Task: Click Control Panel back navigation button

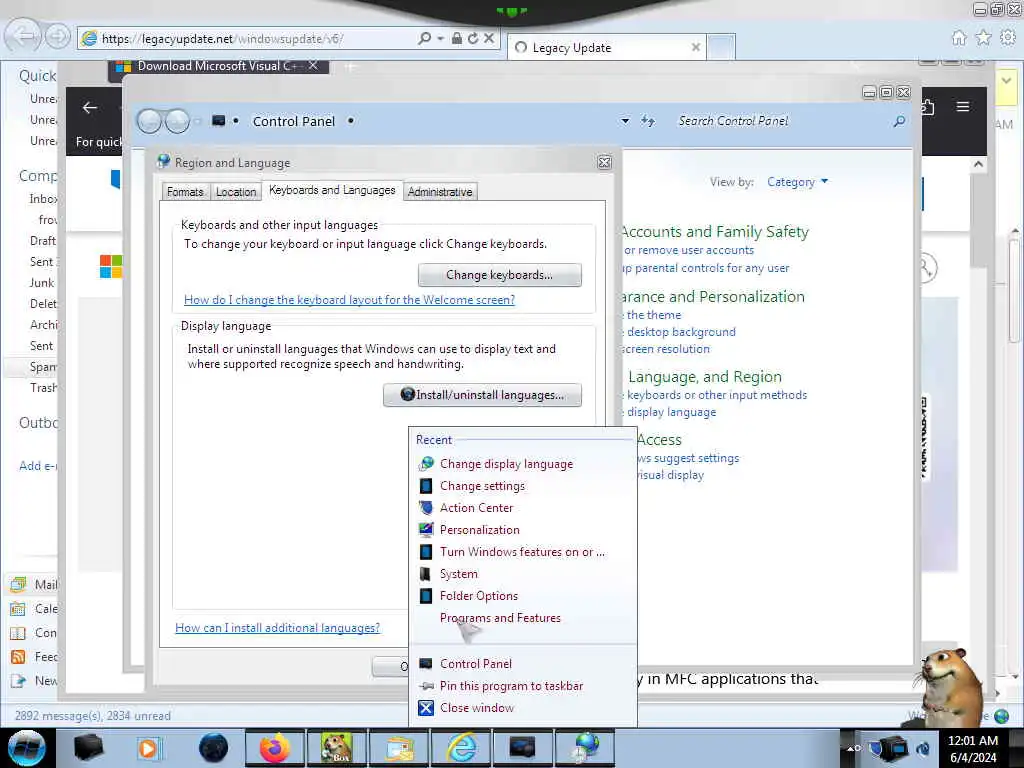Action: click(x=150, y=121)
